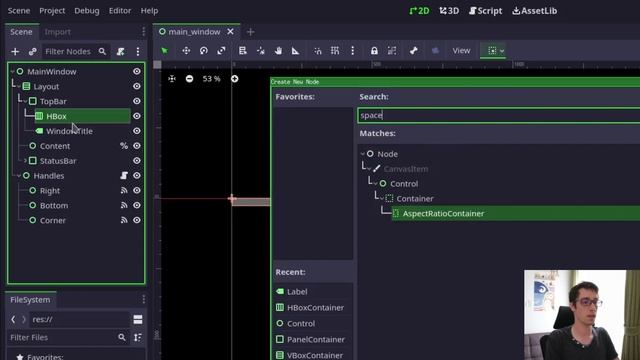Open snapping options three-dot menu
Image resolution: width=640 pixels, height=360 pixels.
click(353, 51)
